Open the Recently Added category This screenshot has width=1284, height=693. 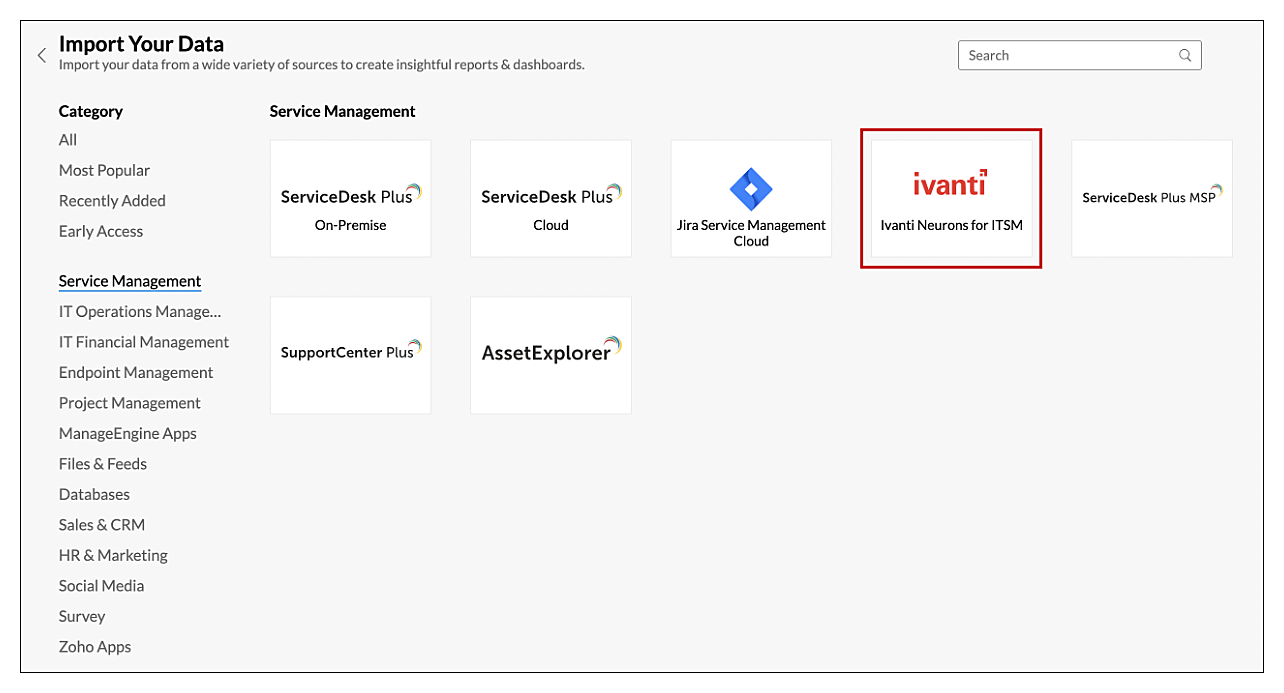pyautogui.click(x=112, y=201)
